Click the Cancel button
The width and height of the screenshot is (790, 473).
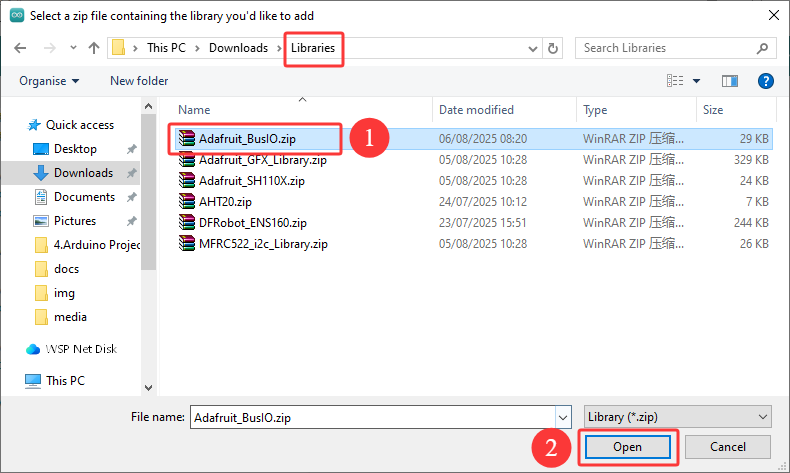[728, 447]
